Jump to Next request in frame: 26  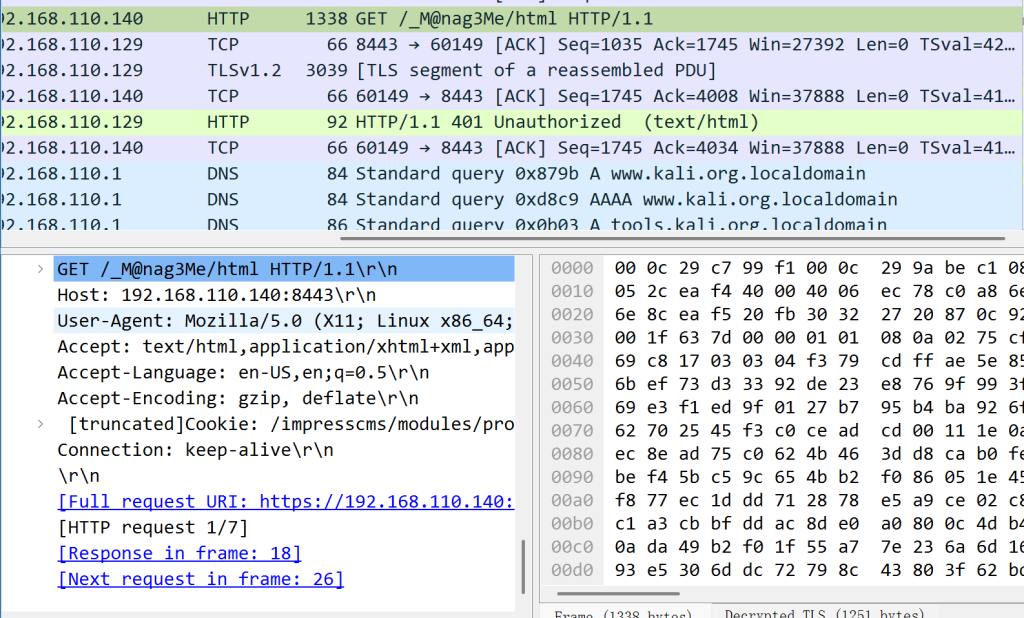[200, 579]
